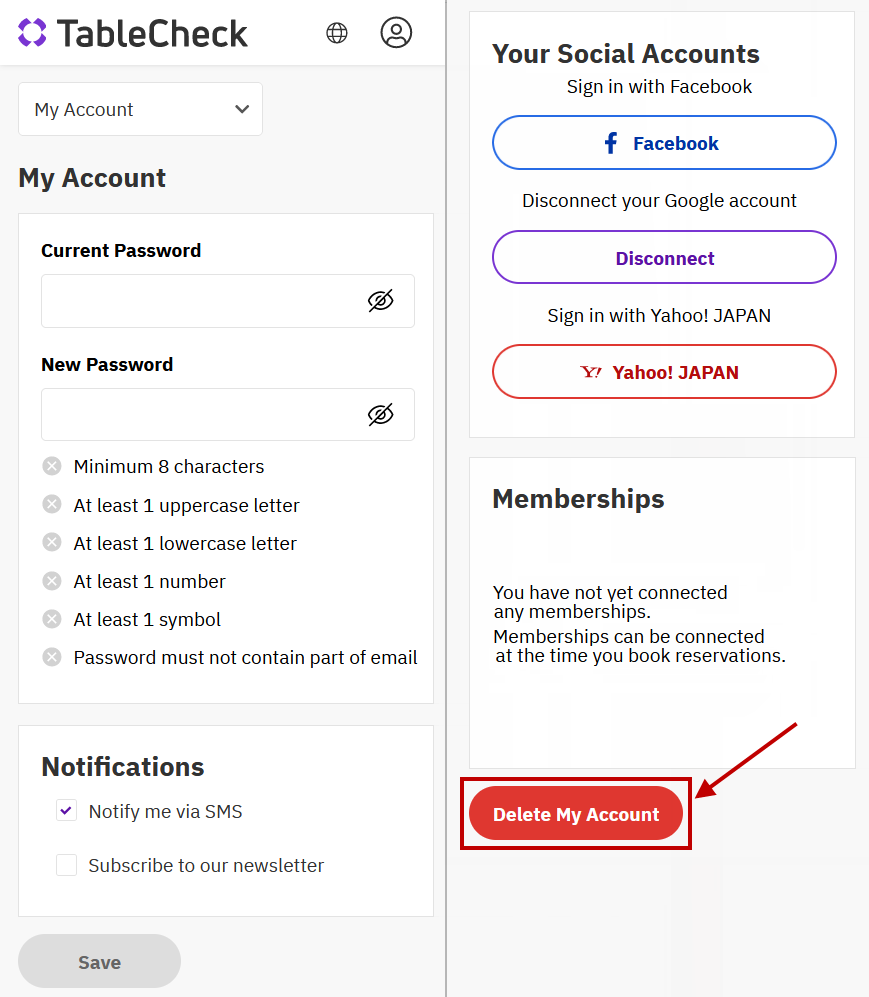Click the Save button

tap(99, 962)
